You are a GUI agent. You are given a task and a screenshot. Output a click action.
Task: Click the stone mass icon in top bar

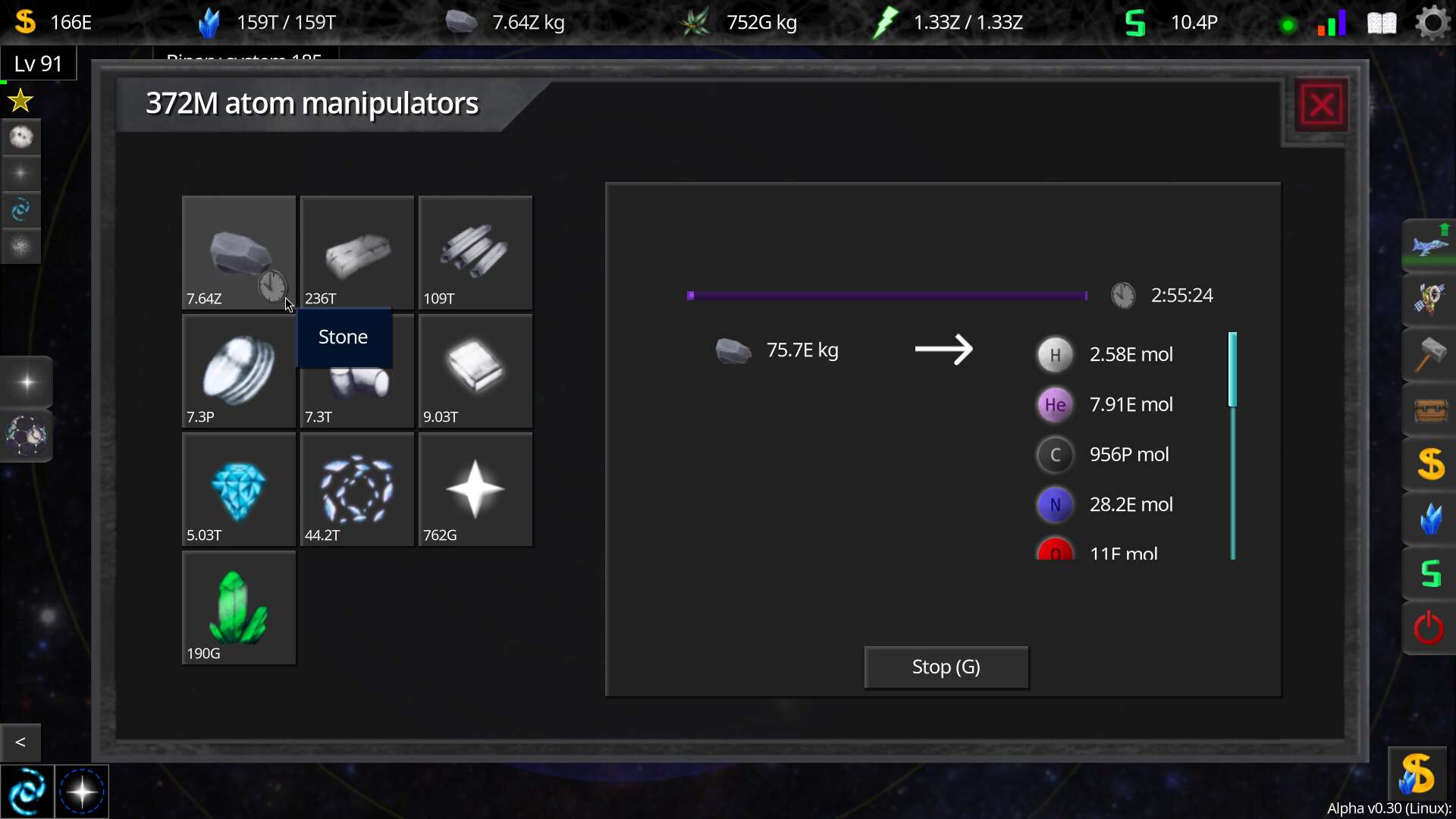point(461,22)
